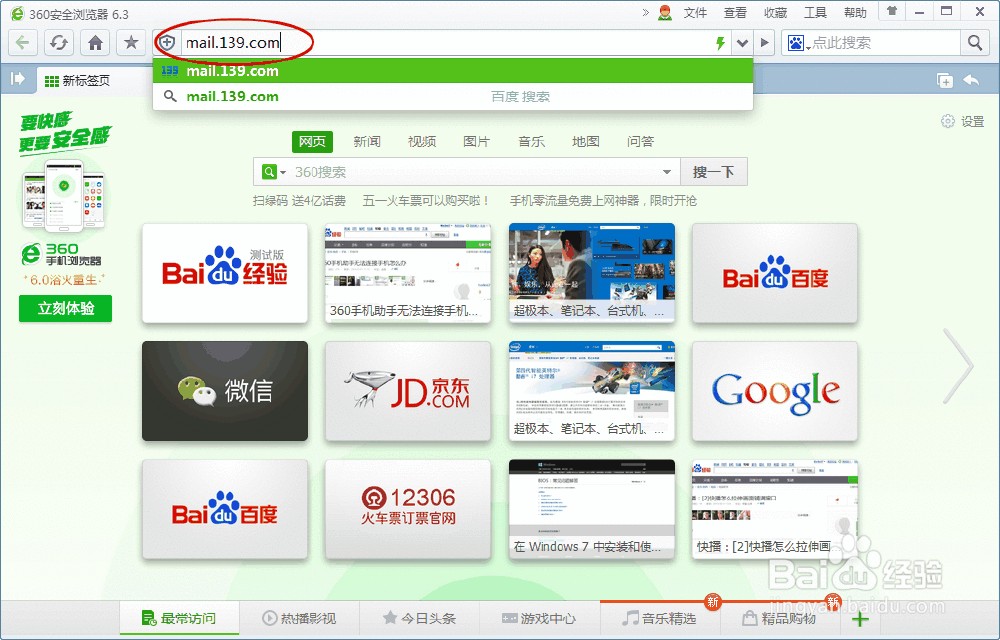
Task: Reload page with the refresh icon
Action: [x=59, y=43]
